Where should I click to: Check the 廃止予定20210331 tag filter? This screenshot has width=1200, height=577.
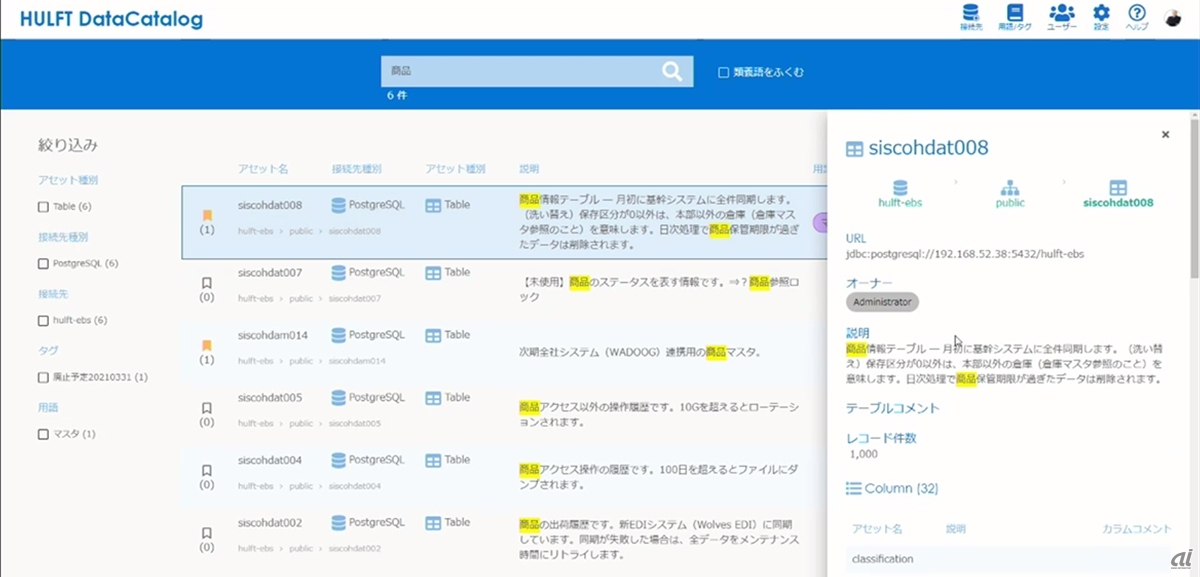pyautogui.click(x=43, y=378)
